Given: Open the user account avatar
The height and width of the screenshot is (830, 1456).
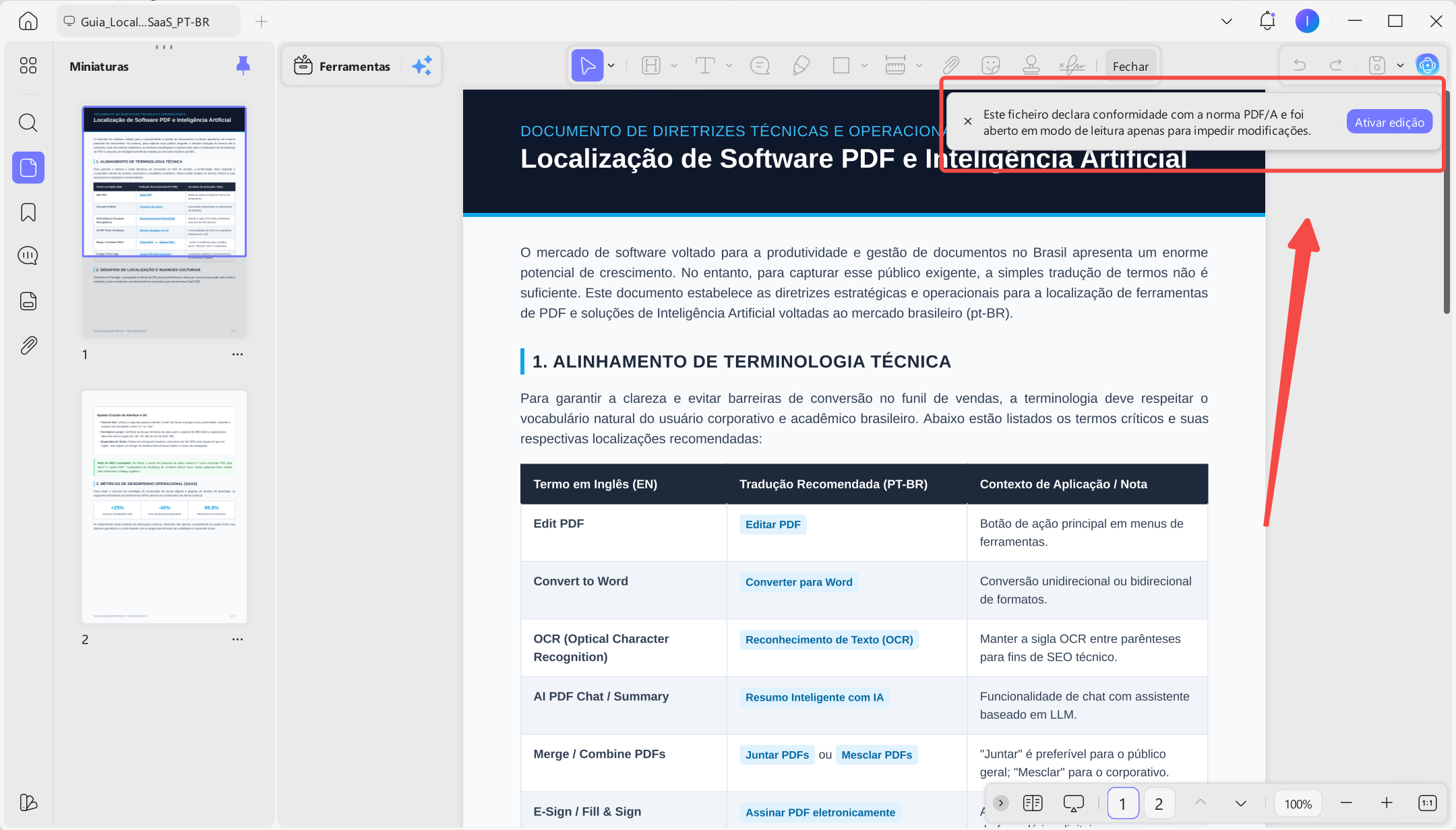Looking at the screenshot, I should pyautogui.click(x=1307, y=21).
